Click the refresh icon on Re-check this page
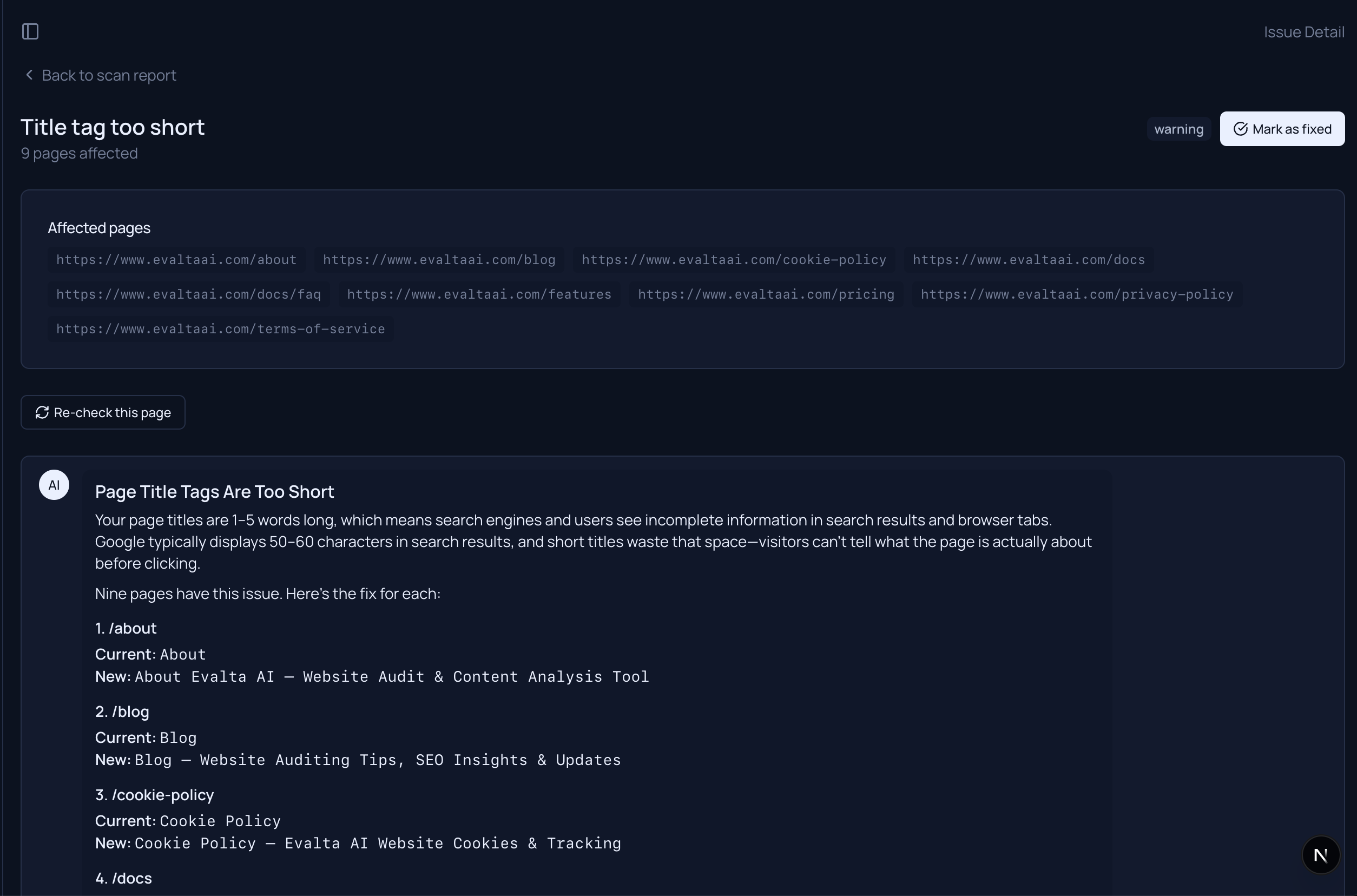Viewport: 1357px width, 896px height. (42, 412)
